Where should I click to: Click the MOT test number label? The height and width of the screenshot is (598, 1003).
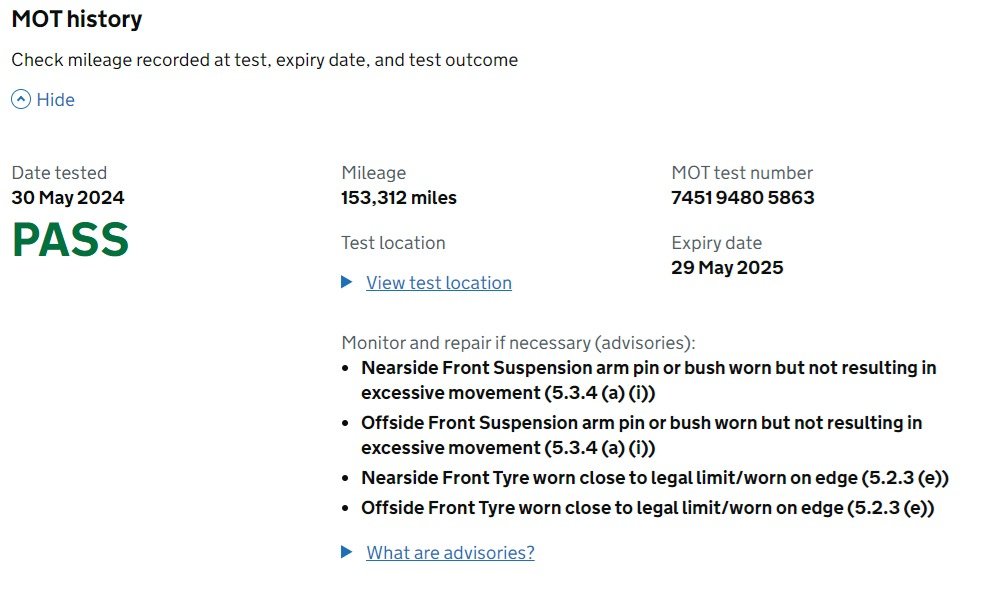coord(742,173)
